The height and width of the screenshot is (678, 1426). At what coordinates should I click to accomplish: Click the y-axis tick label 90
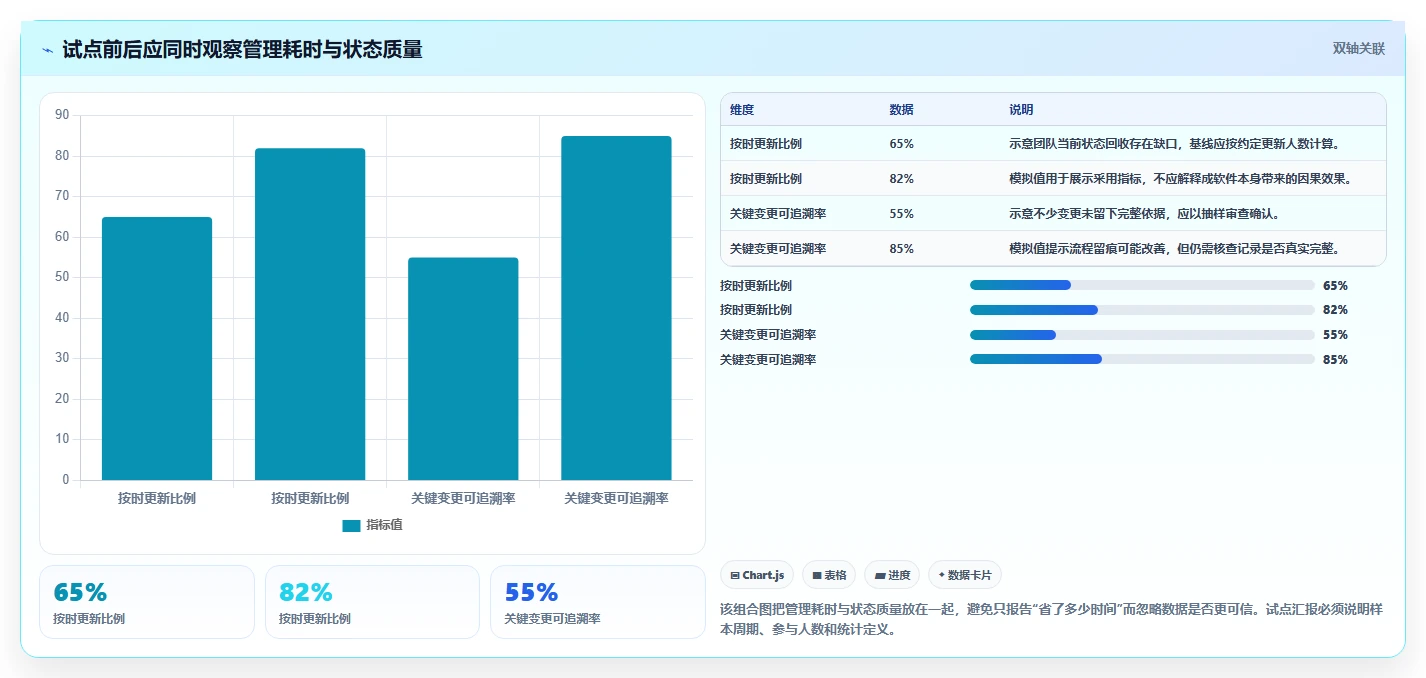[x=62, y=116]
